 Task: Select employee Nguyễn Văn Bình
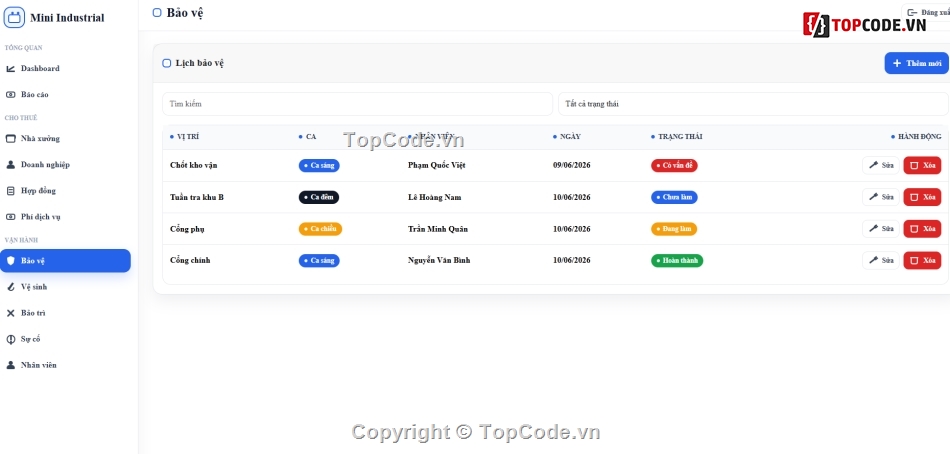tap(439, 261)
